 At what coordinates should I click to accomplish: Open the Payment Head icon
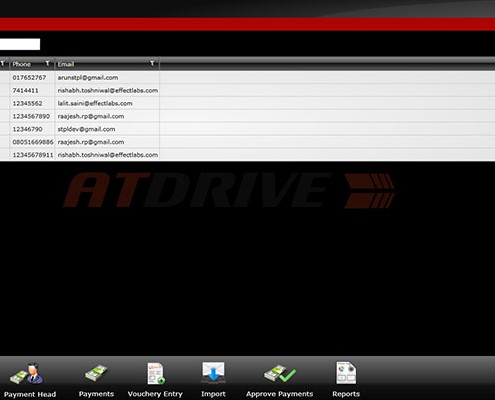[x=27, y=373]
